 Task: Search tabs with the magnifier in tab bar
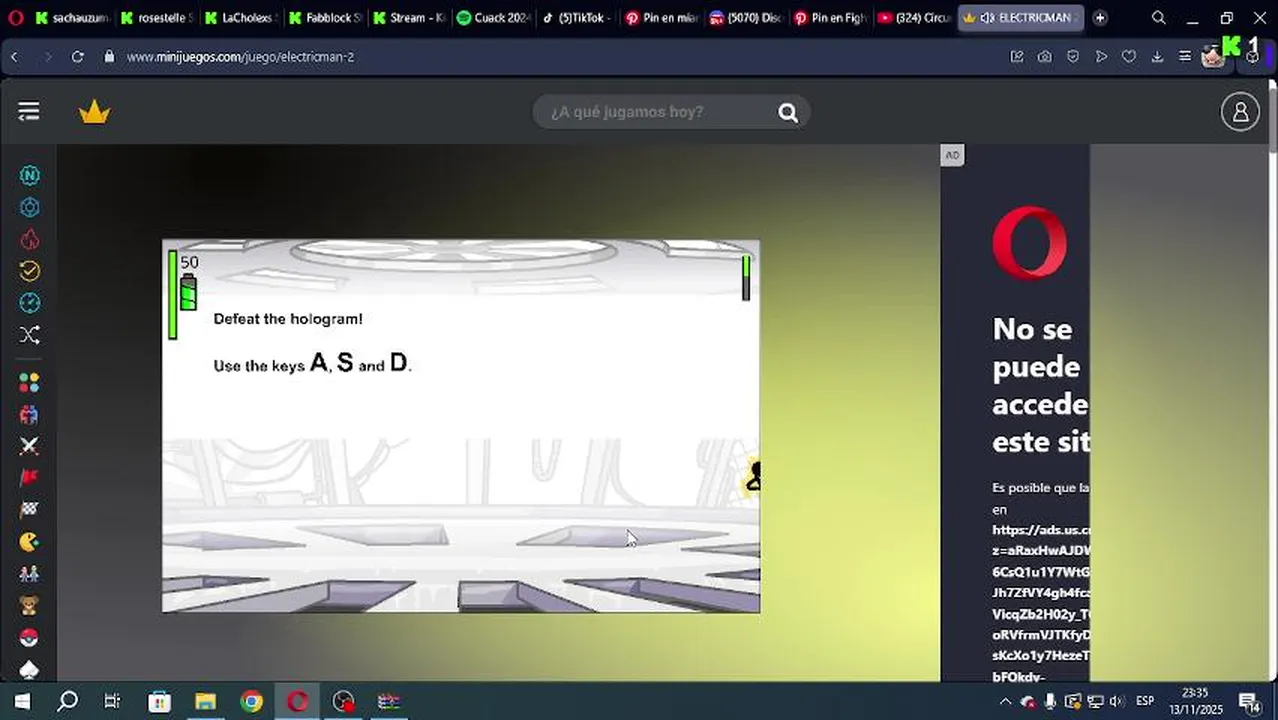tap(1158, 18)
